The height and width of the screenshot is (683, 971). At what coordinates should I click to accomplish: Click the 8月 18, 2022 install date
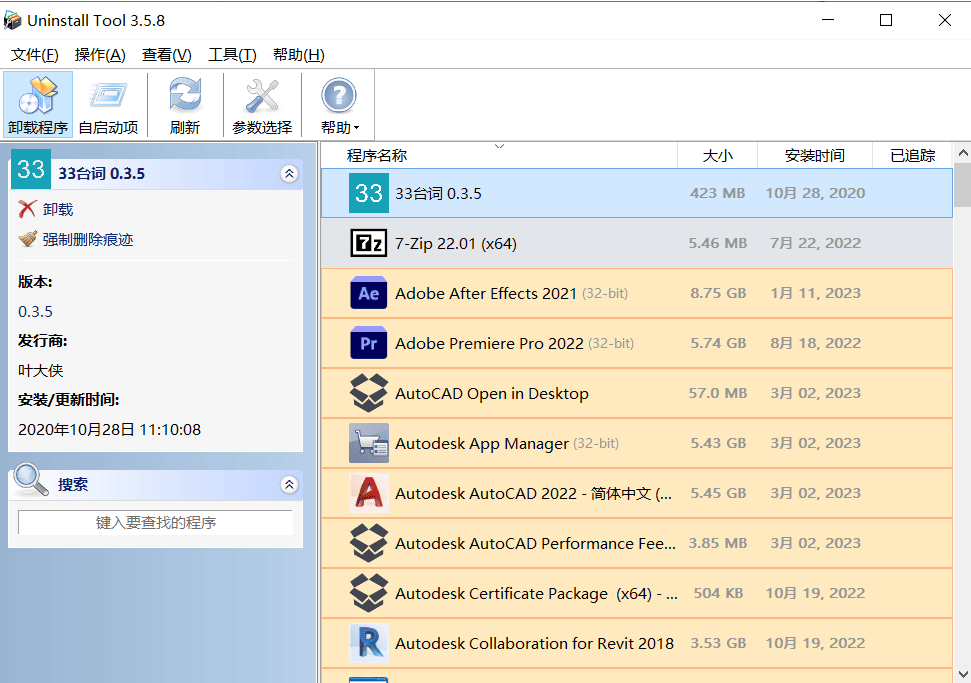tap(816, 343)
